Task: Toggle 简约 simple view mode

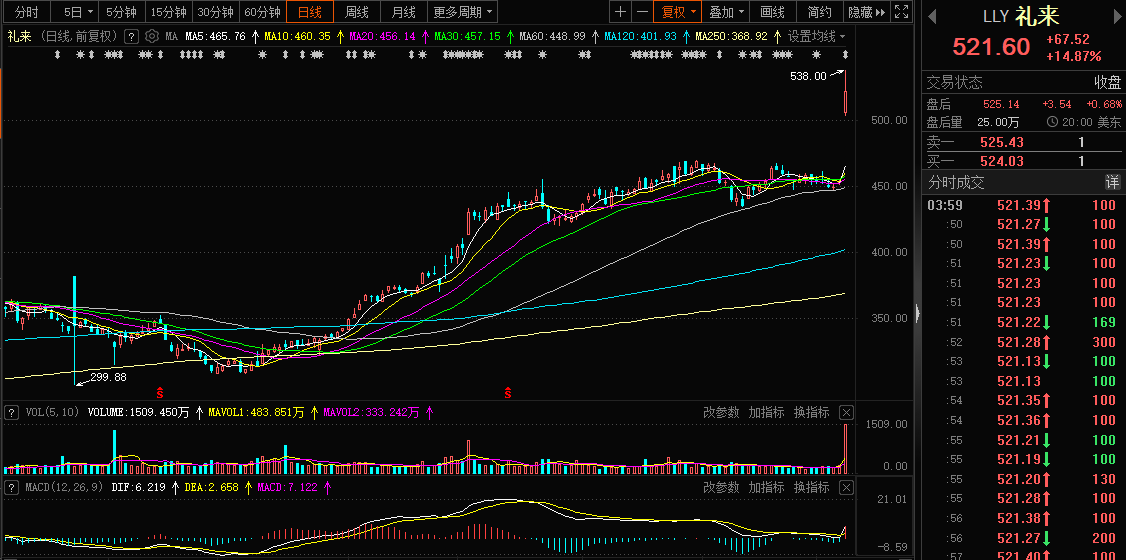Action: point(819,12)
